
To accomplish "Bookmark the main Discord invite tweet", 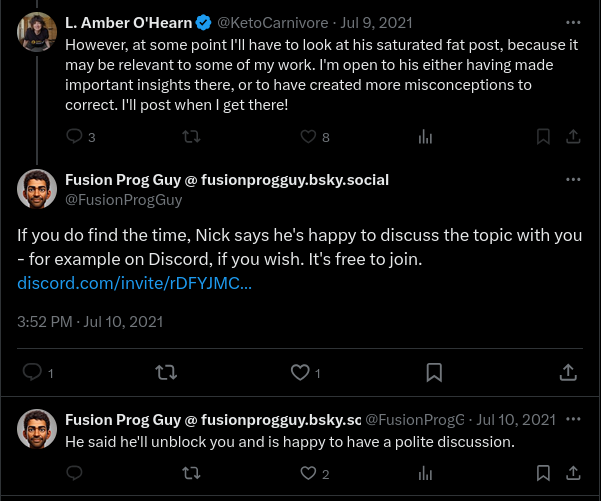I will click(434, 372).
